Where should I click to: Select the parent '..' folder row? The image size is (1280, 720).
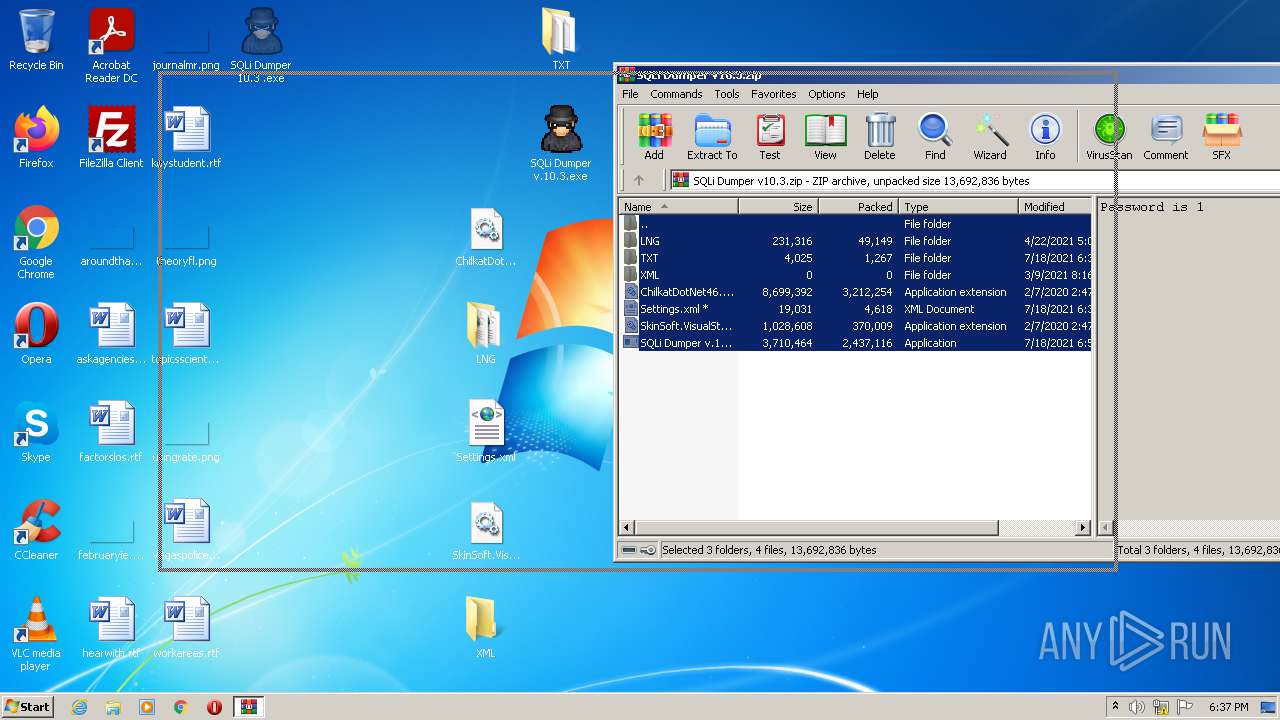click(855, 224)
